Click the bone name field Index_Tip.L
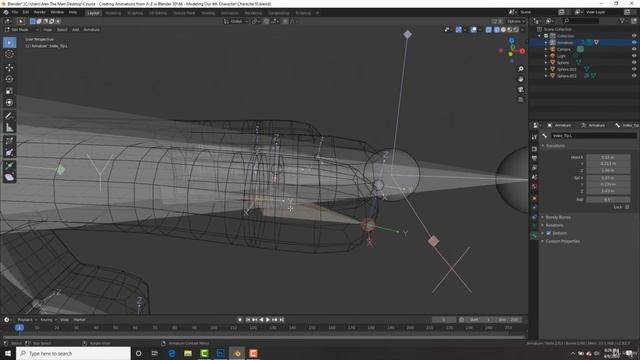Screen dimensions: 640x360 tap(594, 136)
